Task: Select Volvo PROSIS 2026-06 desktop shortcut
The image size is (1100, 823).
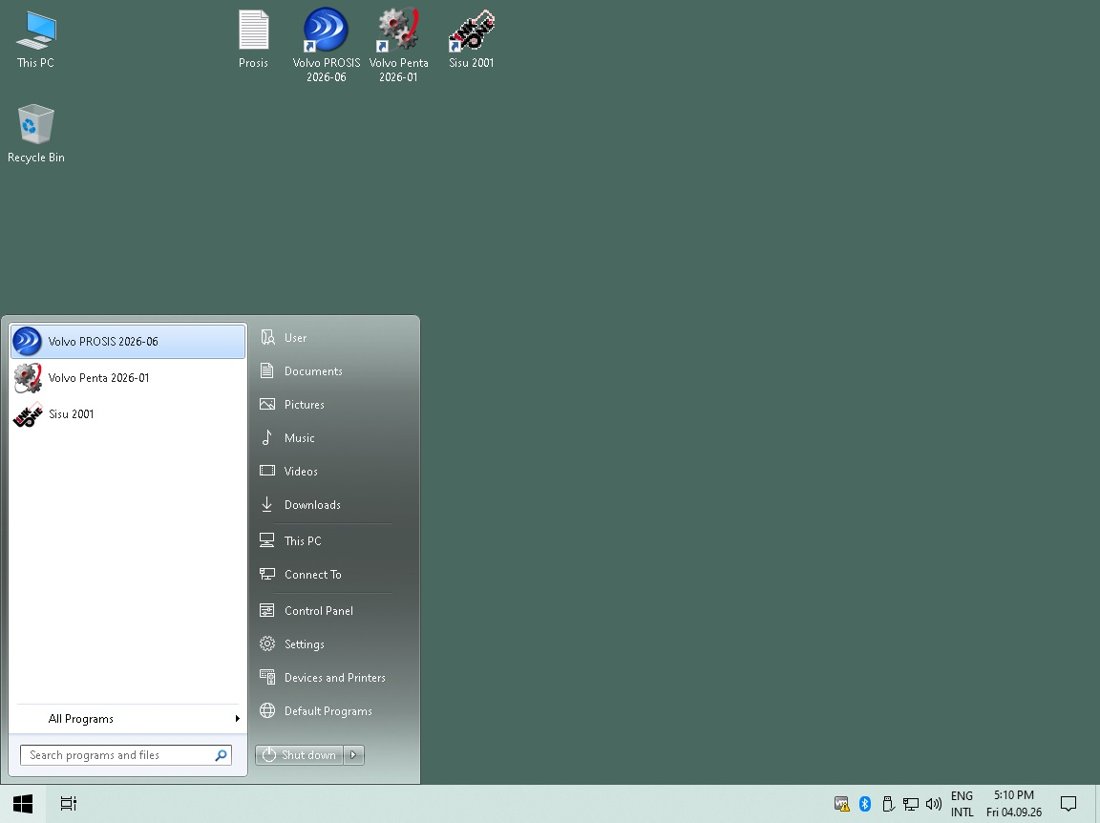Action: coord(326,45)
